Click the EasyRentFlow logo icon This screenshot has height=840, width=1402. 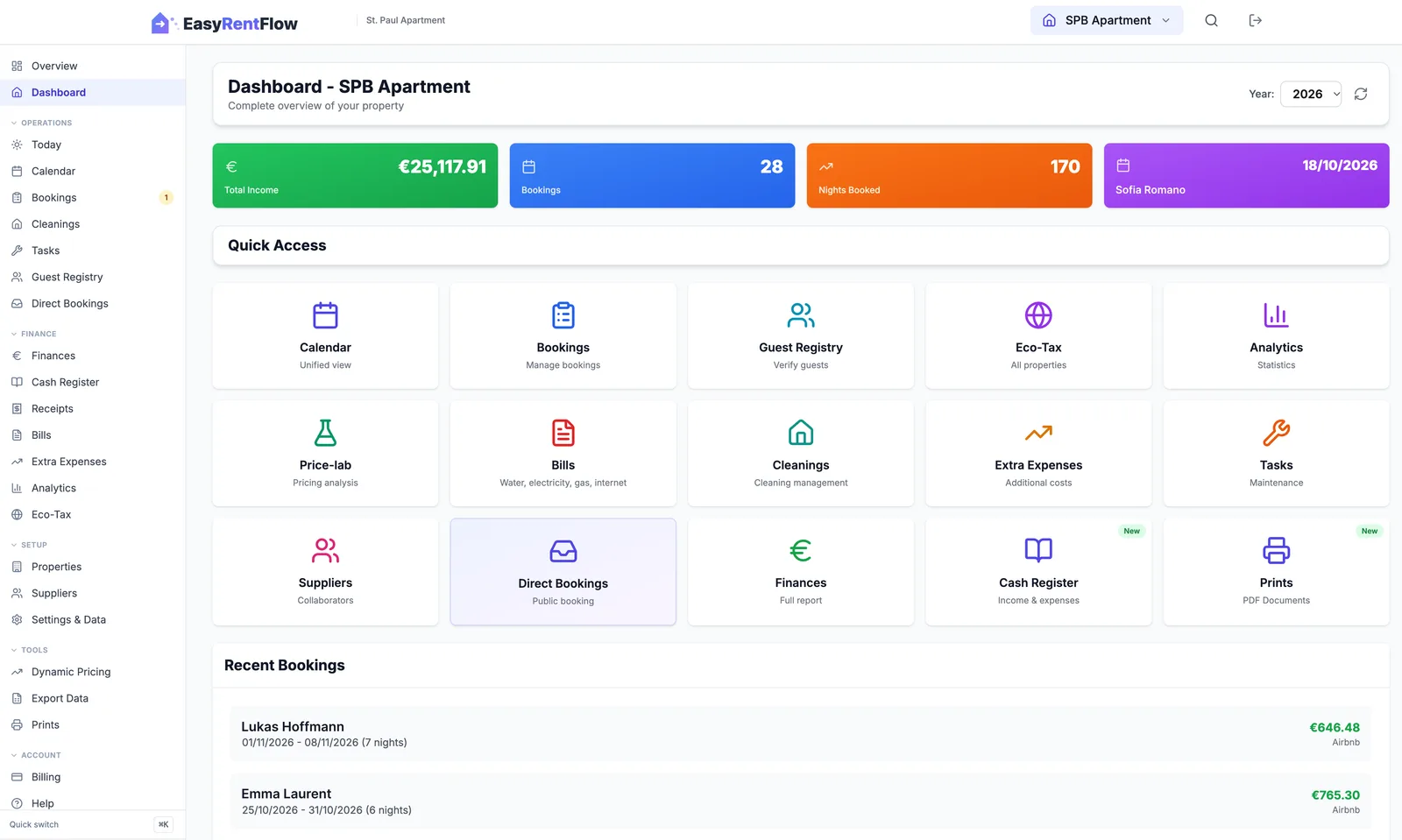coord(161,23)
